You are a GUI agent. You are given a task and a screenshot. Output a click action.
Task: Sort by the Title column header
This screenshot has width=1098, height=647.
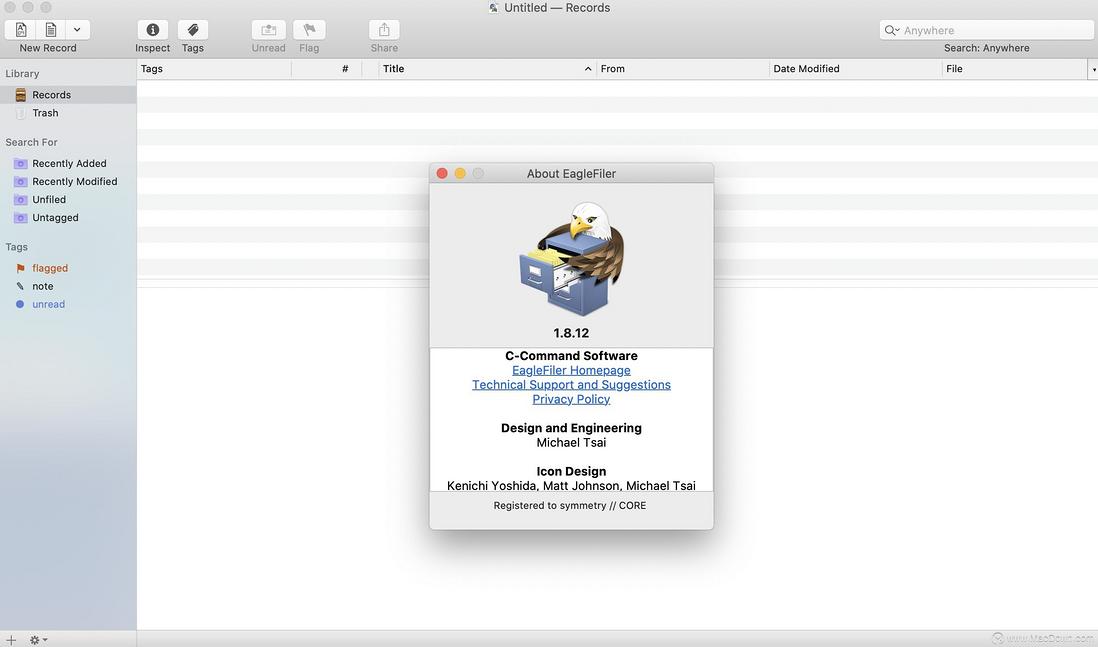pos(487,69)
